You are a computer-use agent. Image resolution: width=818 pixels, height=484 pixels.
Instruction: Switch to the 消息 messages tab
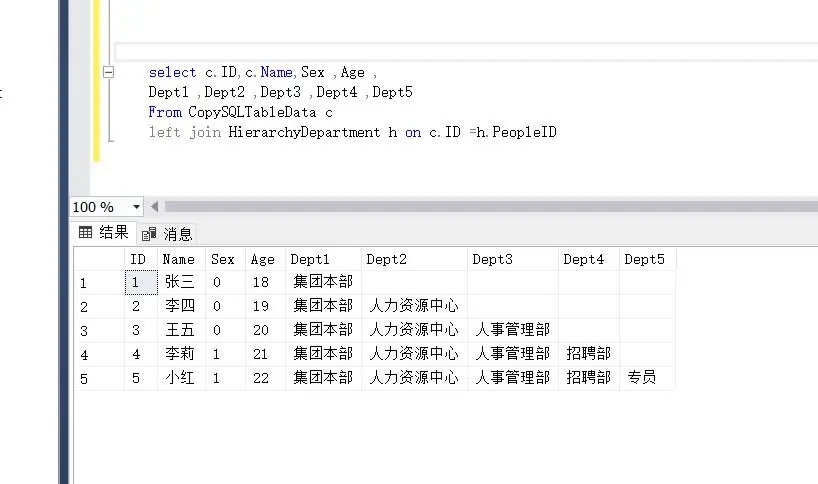coord(167,234)
